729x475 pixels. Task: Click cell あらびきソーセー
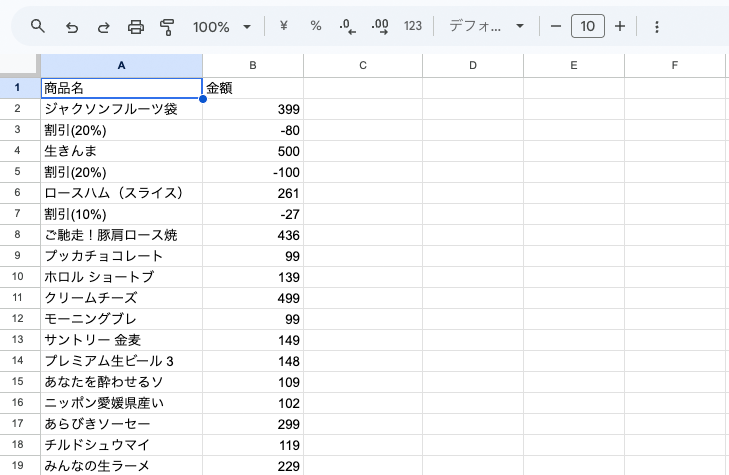click(121, 424)
